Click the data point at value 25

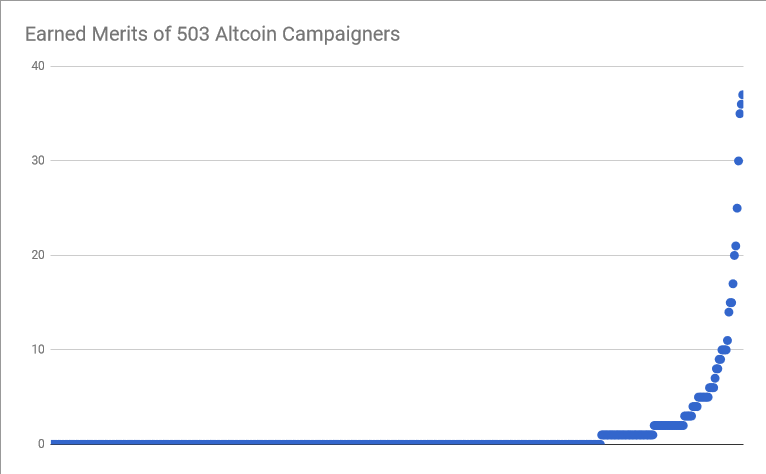point(737,208)
